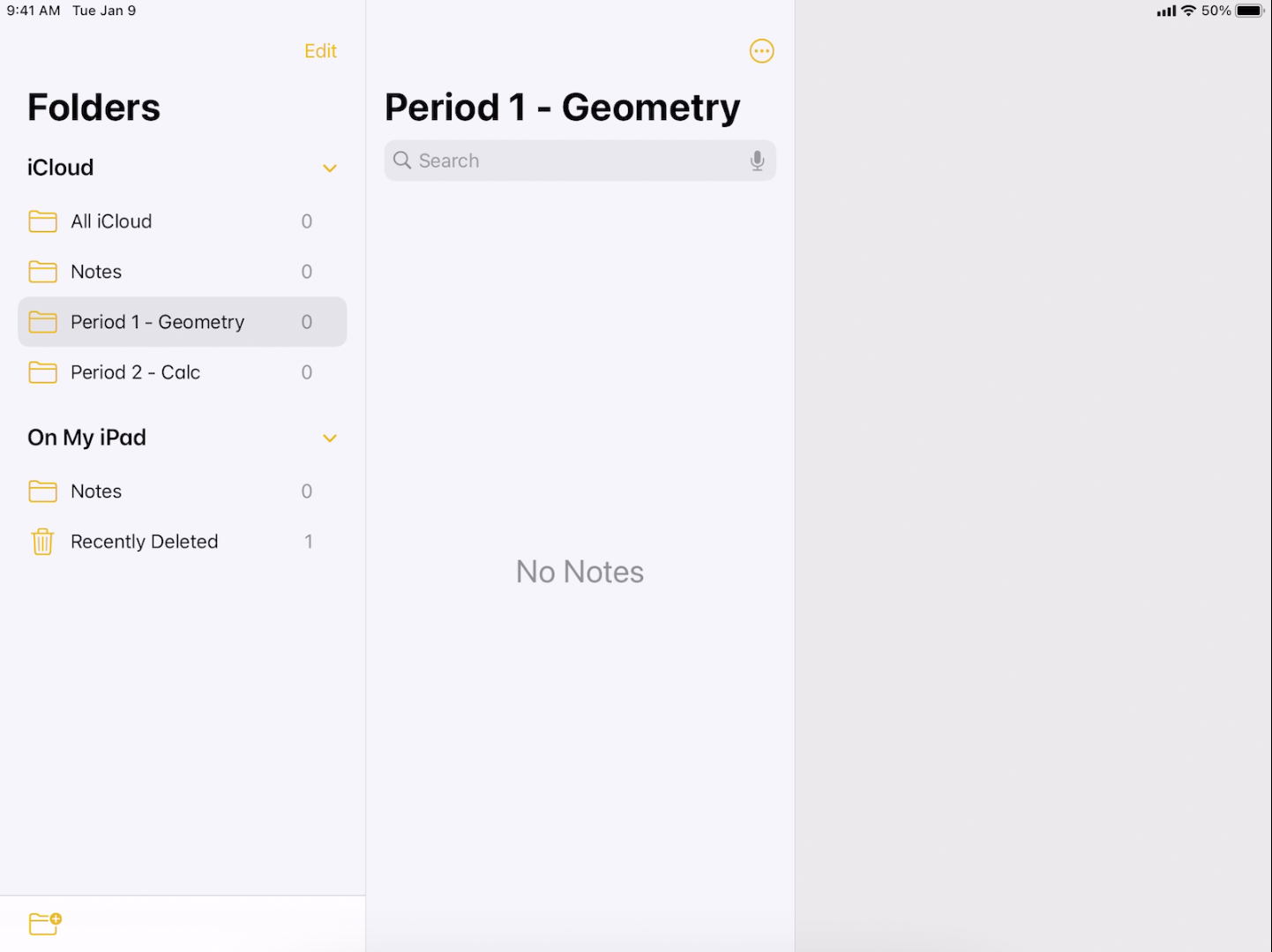
Task: Tap the Period 2 - Calc folder icon
Action: pyautogui.click(x=42, y=372)
